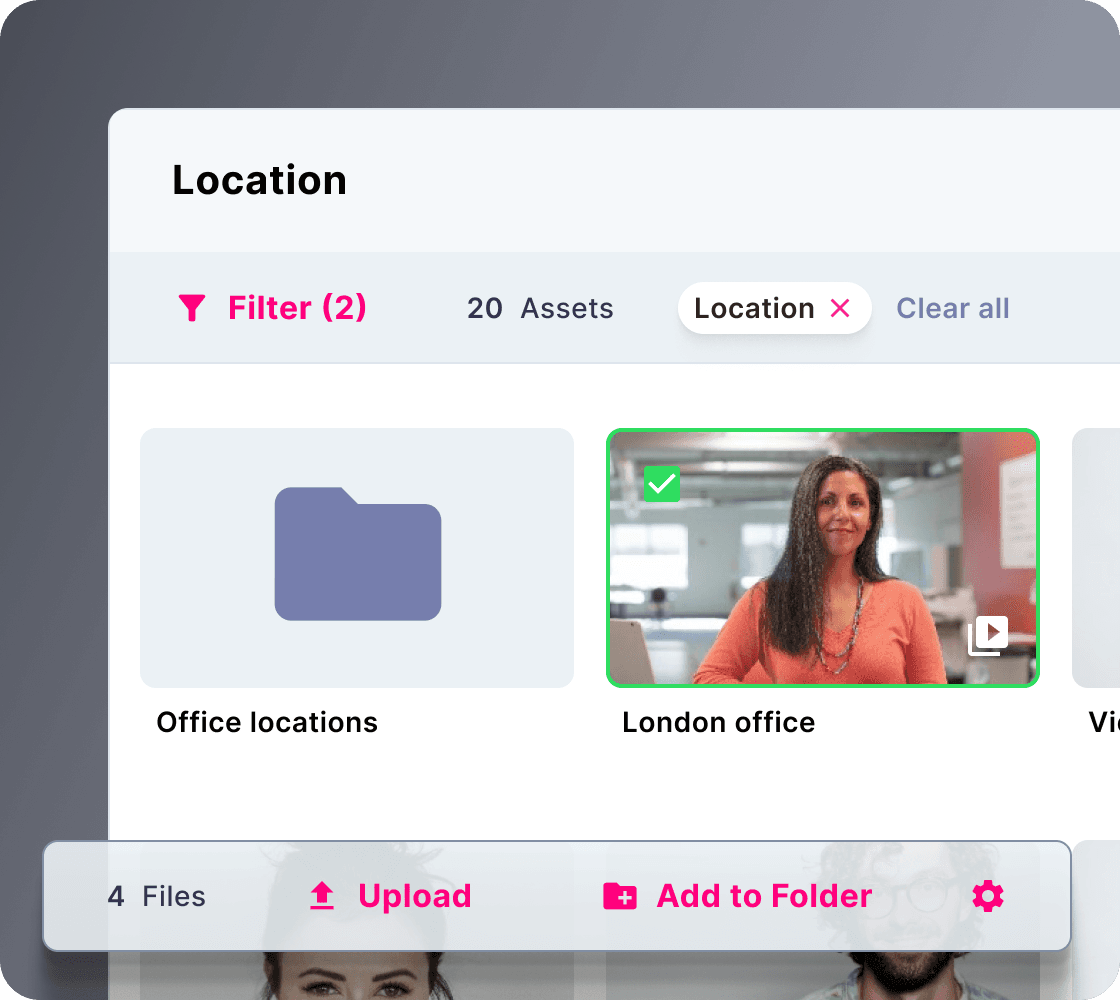Click the upload arrow icon
The height and width of the screenshot is (1000, 1120).
point(321,896)
